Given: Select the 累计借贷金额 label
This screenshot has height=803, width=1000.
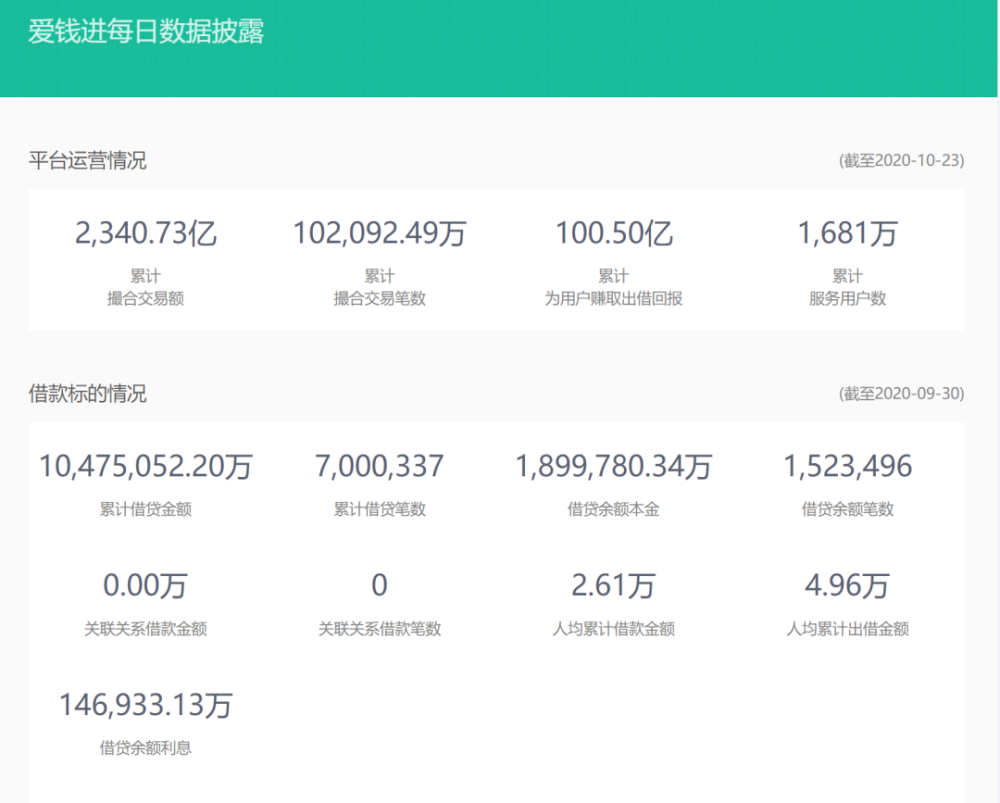Looking at the screenshot, I should [x=146, y=509].
